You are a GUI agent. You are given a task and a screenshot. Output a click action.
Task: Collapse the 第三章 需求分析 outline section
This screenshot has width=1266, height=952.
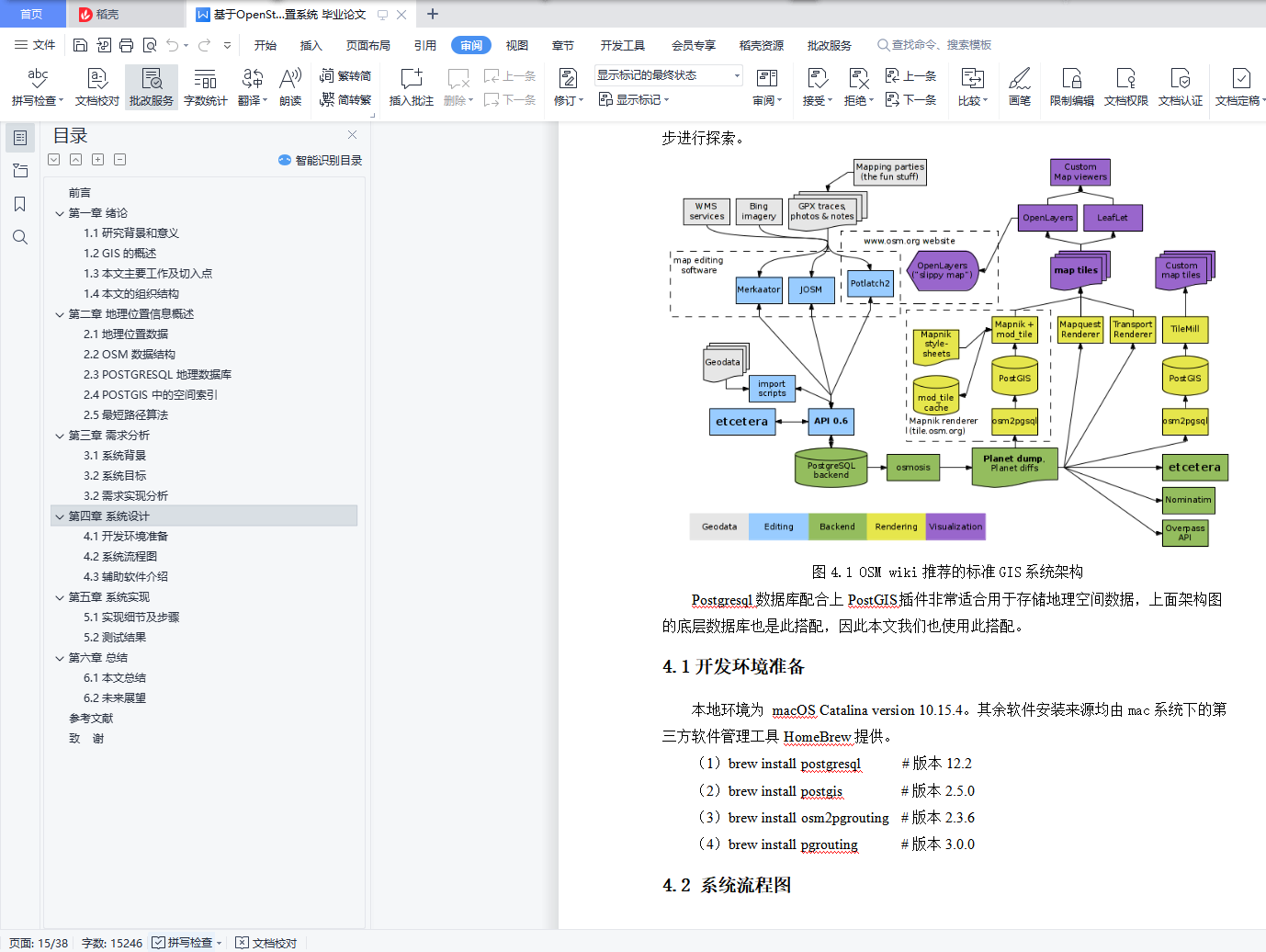pos(60,436)
